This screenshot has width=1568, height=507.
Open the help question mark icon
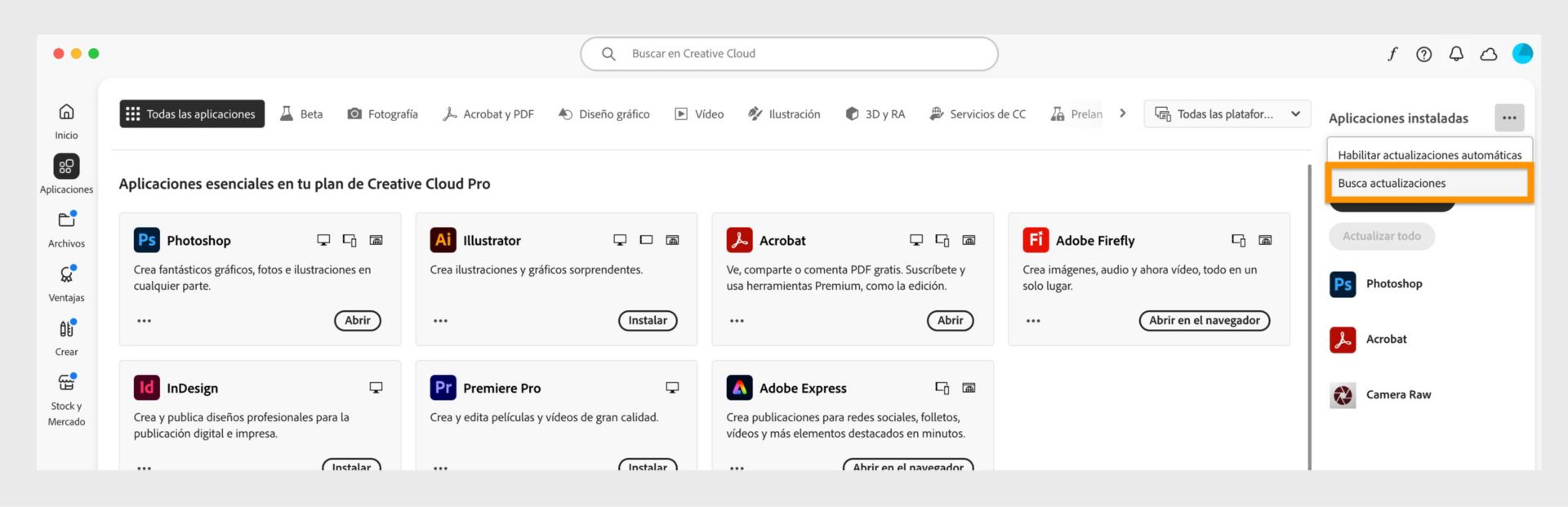1423,54
